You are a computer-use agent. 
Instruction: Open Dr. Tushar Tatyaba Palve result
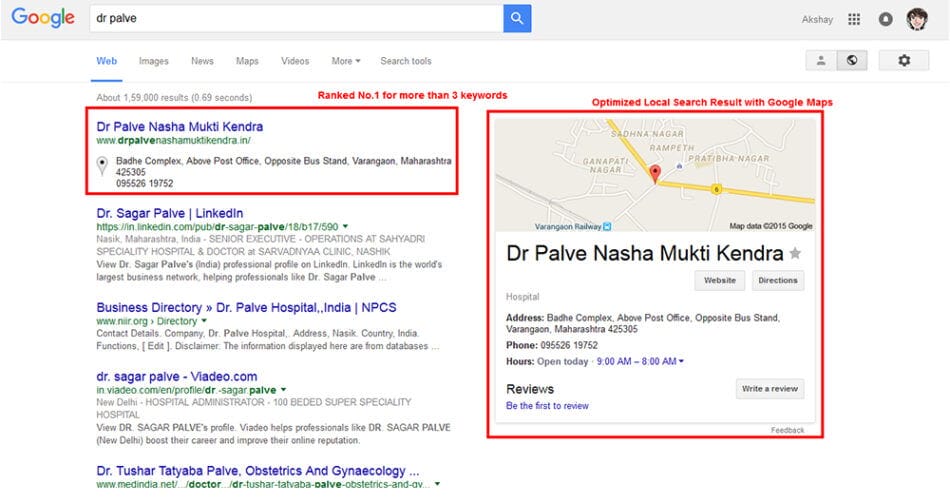click(257, 471)
